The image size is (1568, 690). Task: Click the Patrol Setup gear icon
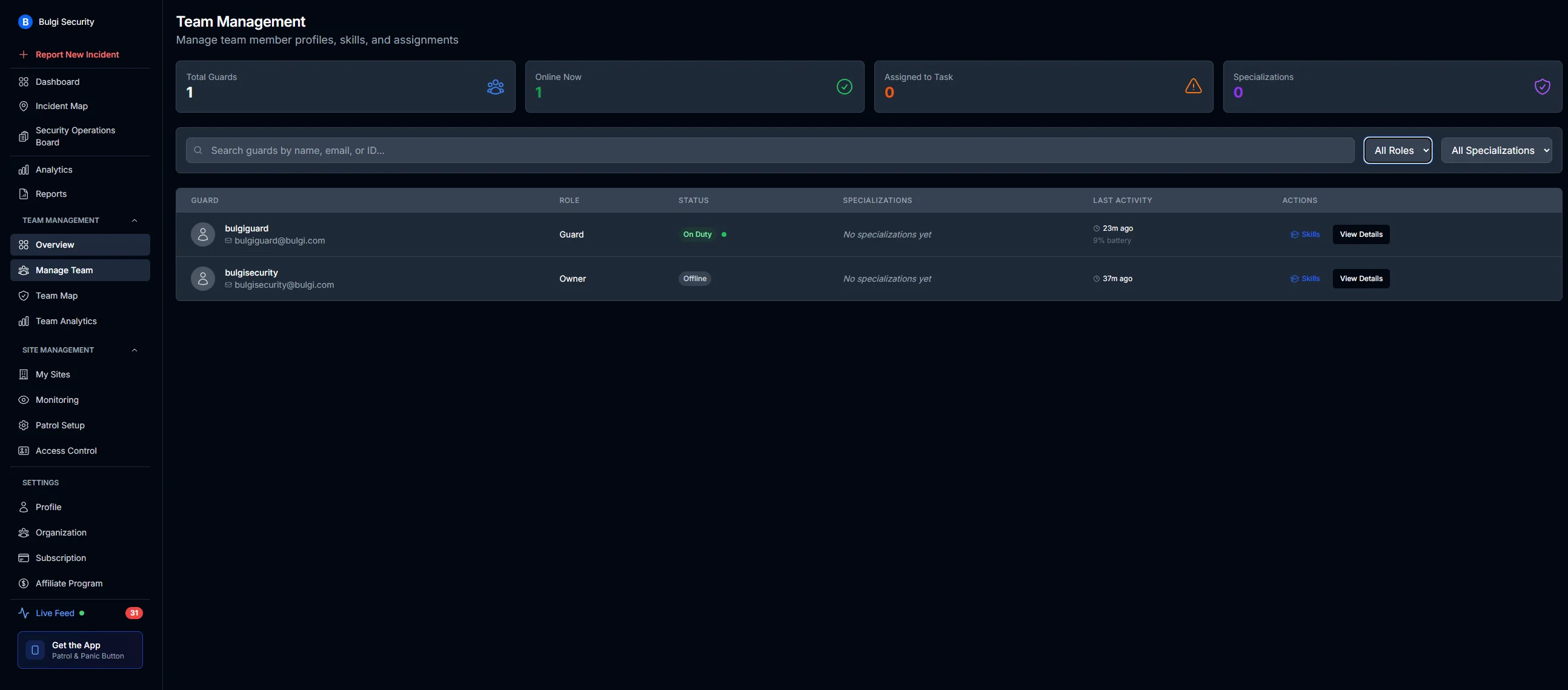pos(24,425)
